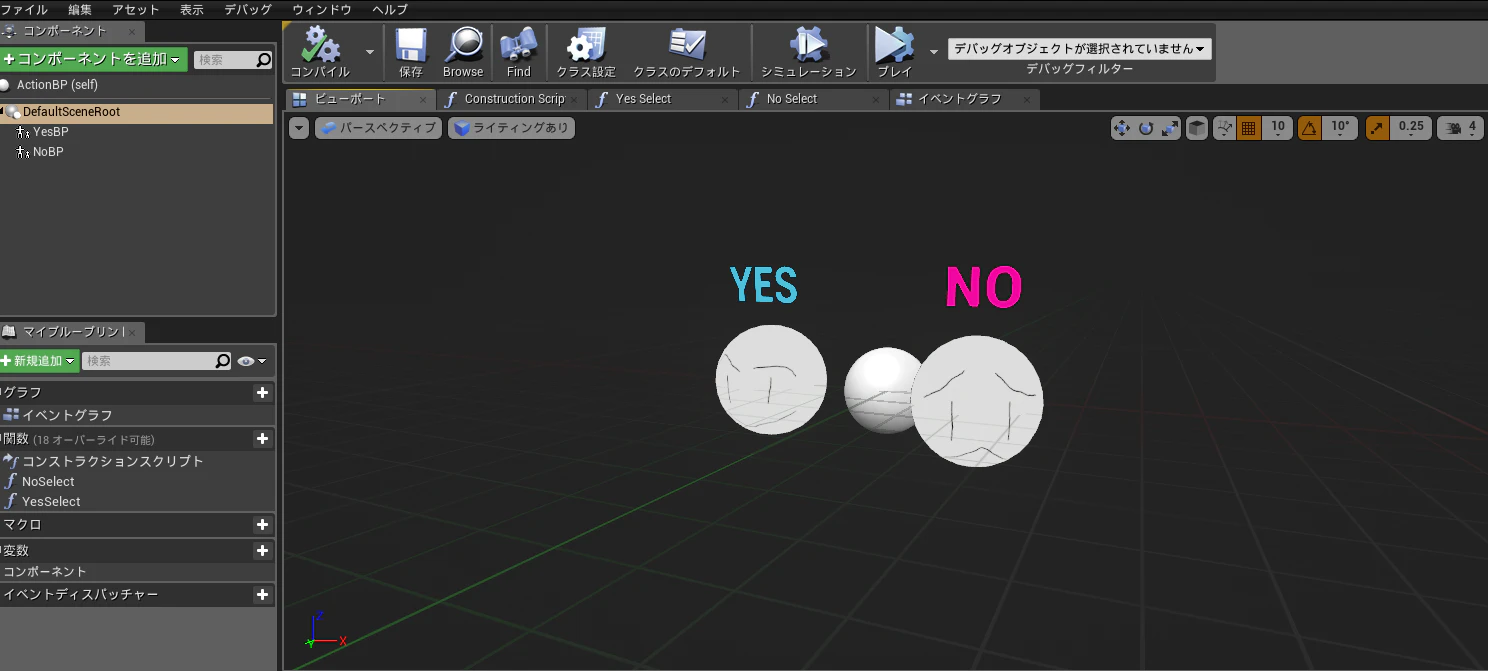Click the surface snapping icon
This screenshot has width=1488, height=671.
1224,128
